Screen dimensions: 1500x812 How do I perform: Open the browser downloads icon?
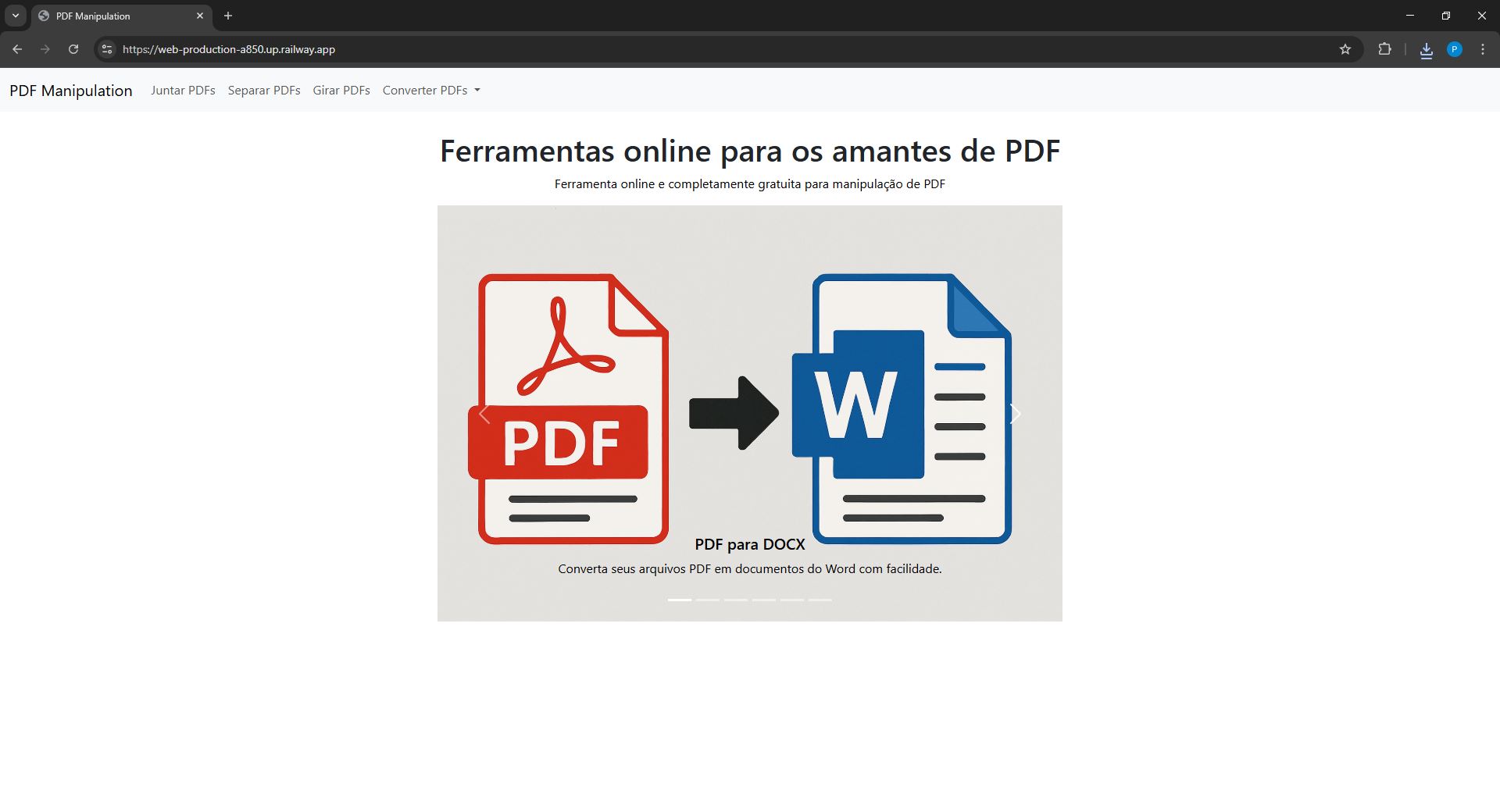(1427, 50)
